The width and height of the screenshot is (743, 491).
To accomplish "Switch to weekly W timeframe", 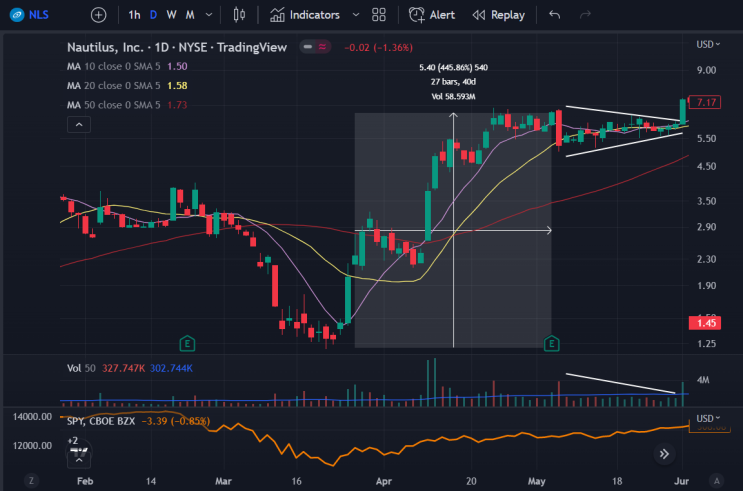I will pyautogui.click(x=171, y=15).
